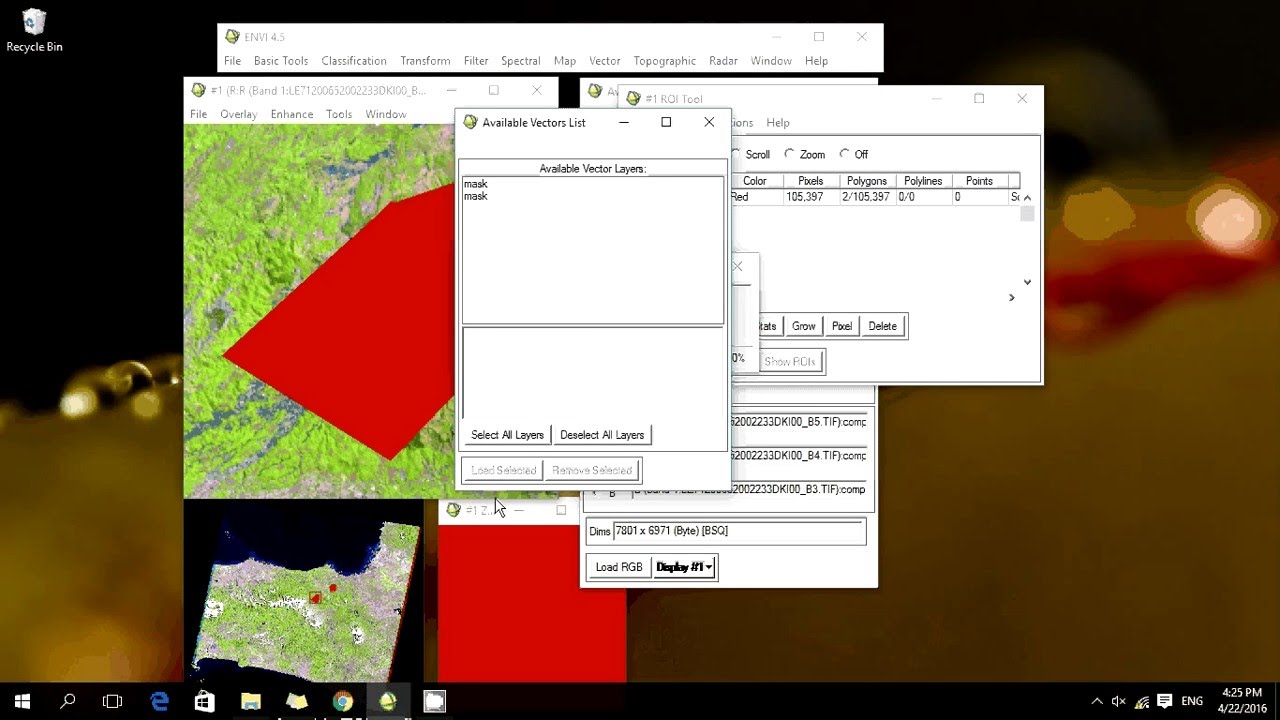Viewport: 1280px width, 720px height.
Task: Open Window menu in ENVI 4.5 main bar
Action: (771, 61)
